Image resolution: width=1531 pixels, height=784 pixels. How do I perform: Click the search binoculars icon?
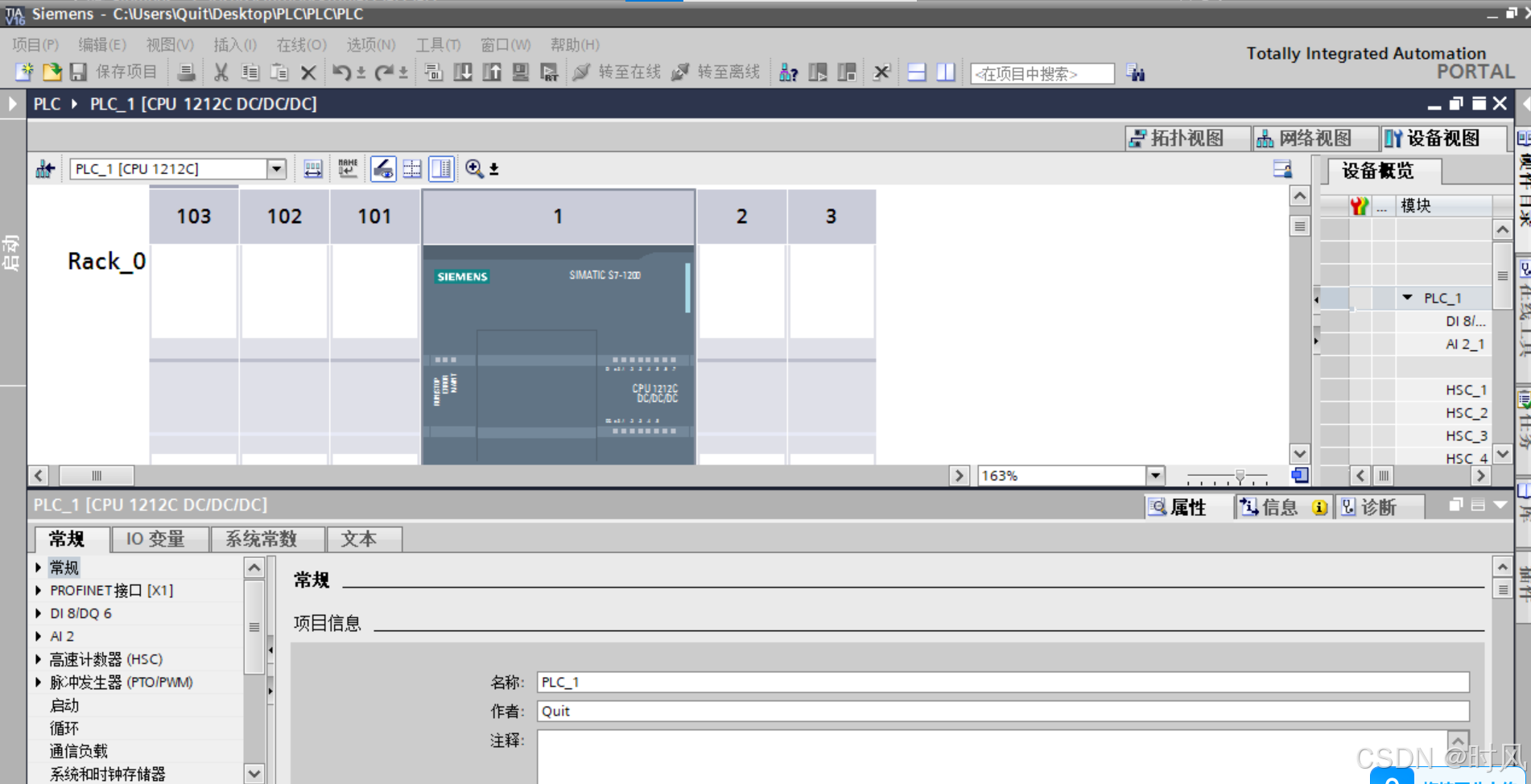1136,73
